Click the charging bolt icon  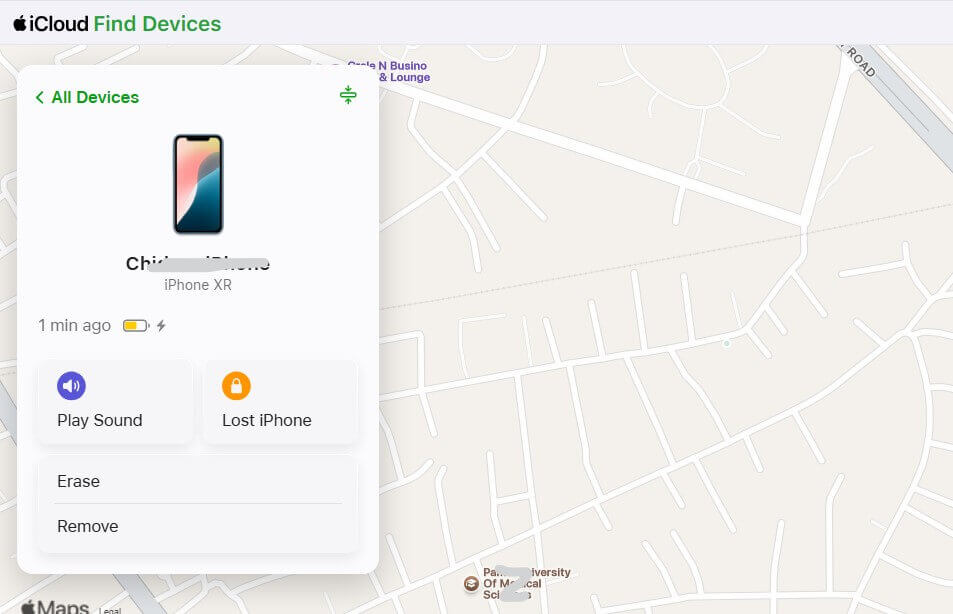tap(161, 326)
